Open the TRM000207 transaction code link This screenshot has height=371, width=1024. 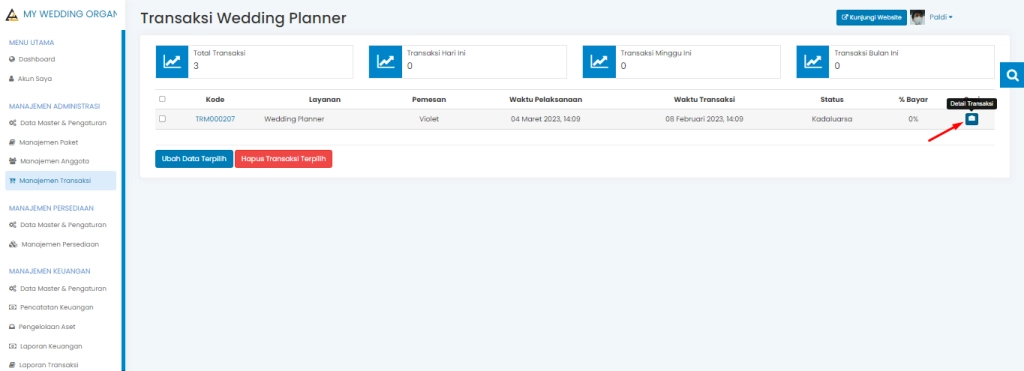tap(215, 120)
